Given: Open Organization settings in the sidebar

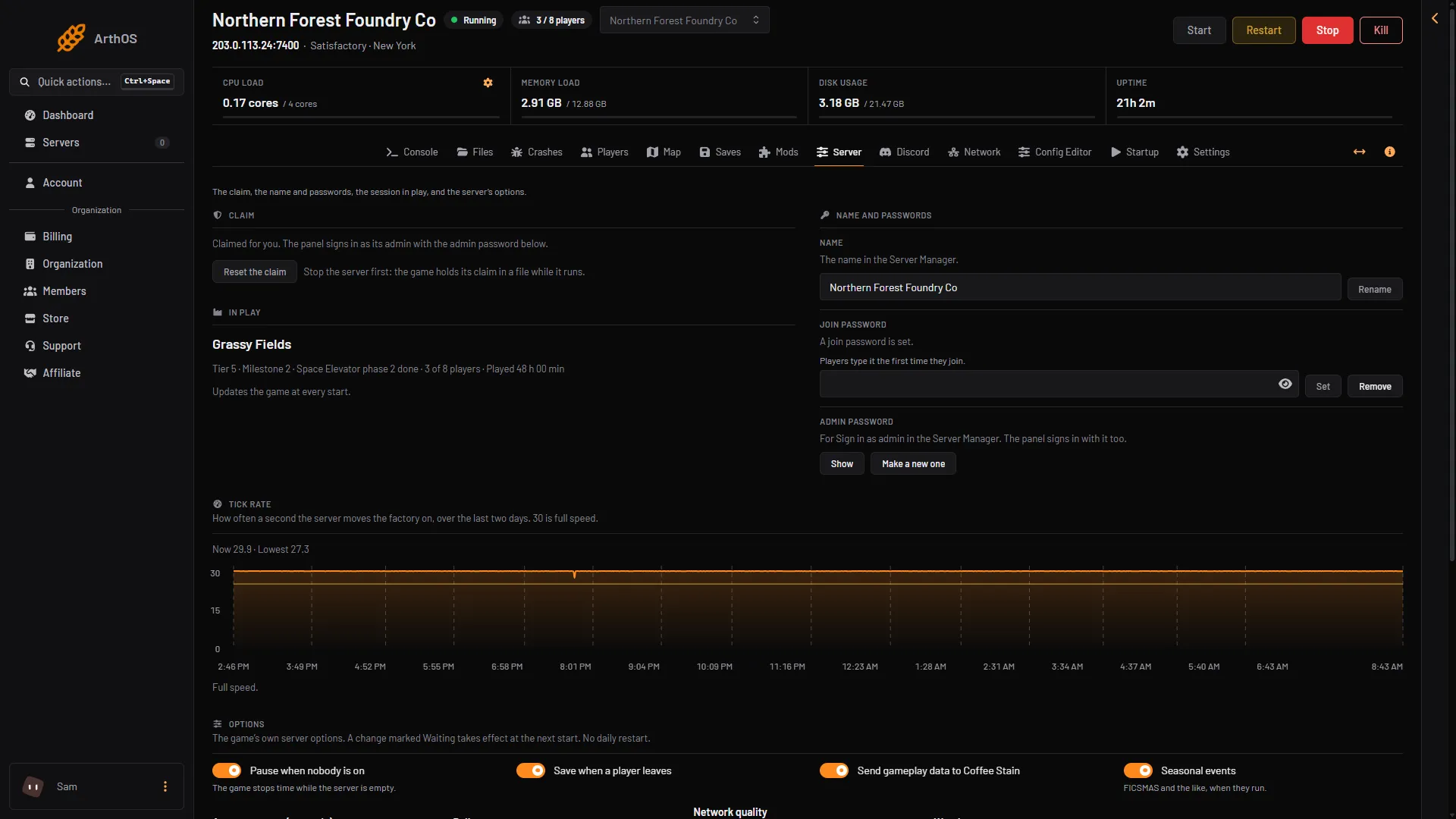Looking at the screenshot, I should 96,264.
